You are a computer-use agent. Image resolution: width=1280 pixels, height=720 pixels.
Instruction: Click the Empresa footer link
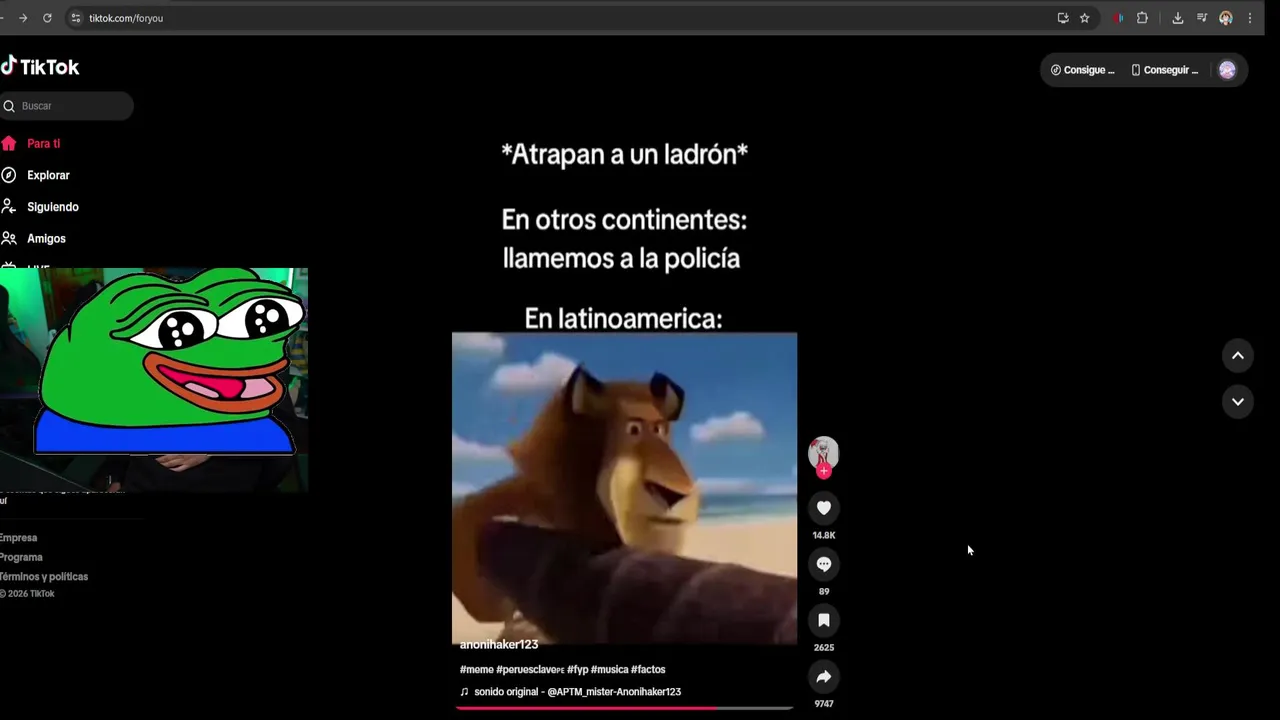tap(18, 538)
